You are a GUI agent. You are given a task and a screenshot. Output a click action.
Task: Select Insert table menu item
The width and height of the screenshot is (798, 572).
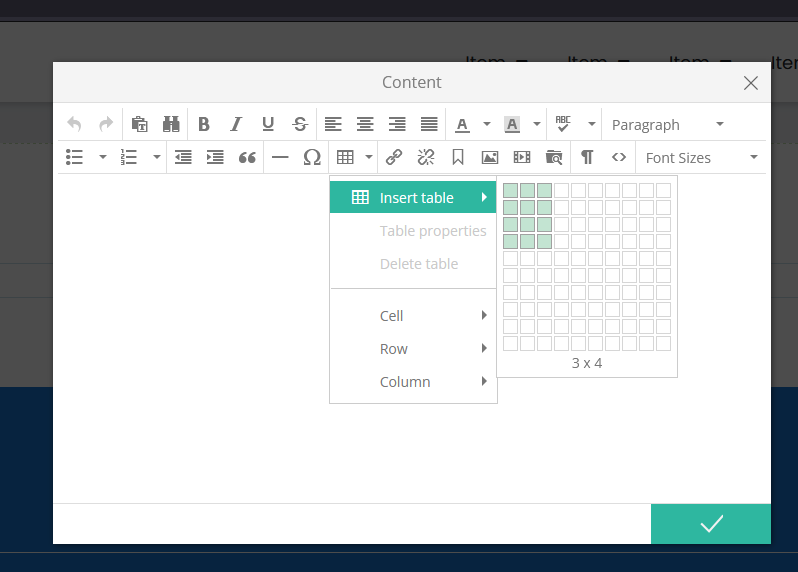(x=413, y=197)
